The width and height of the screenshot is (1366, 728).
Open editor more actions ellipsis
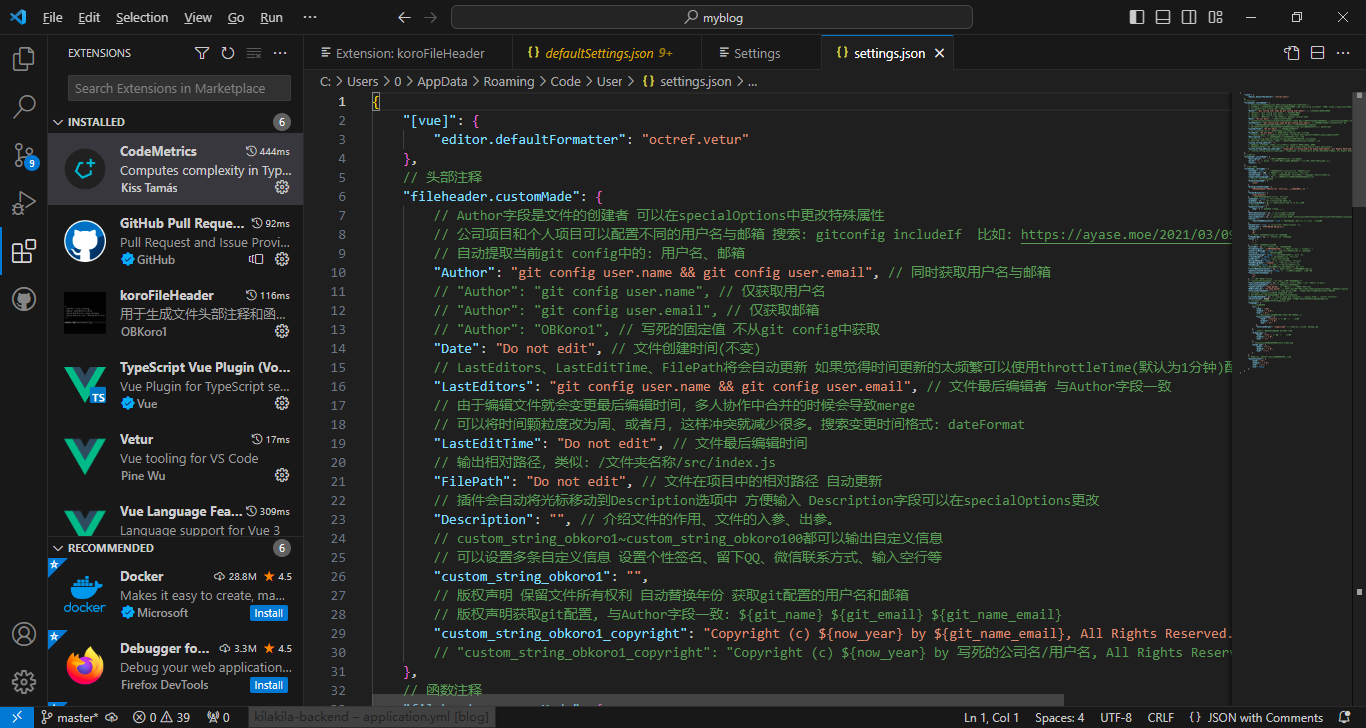(x=1344, y=53)
